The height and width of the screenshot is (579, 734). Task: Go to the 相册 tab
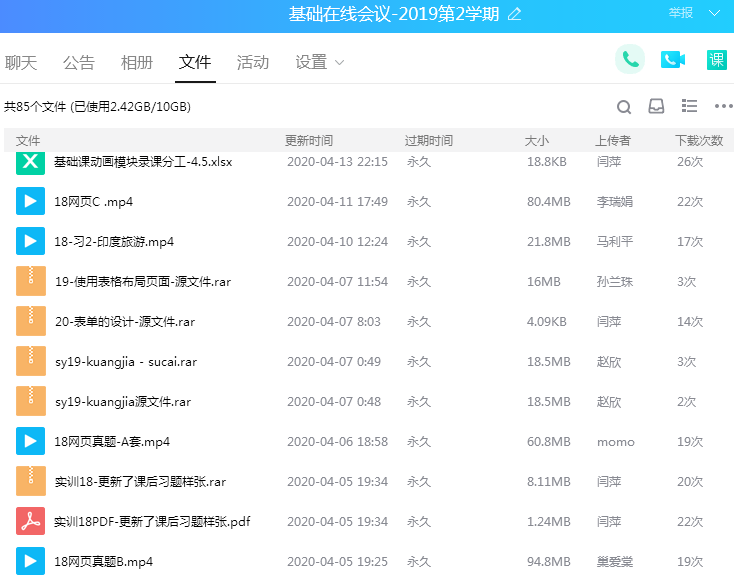tap(137, 62)
